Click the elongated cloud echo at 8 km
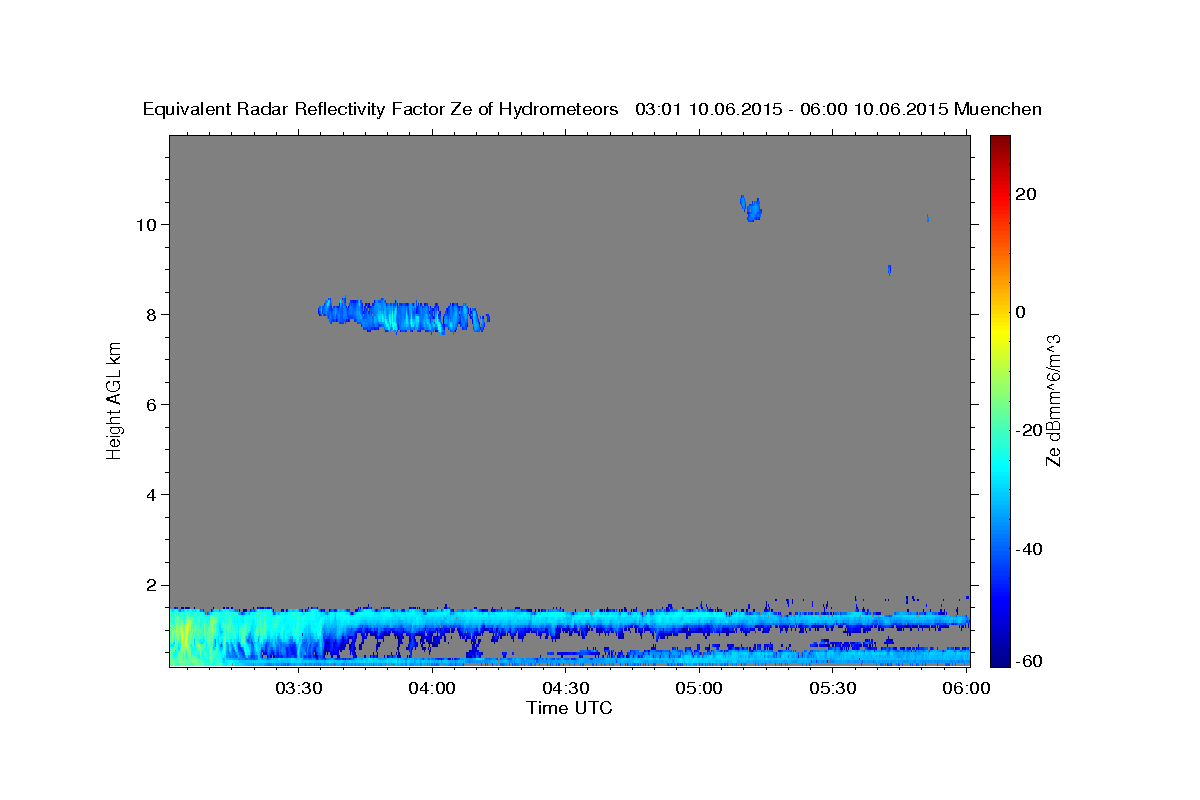 click(403, 315)
